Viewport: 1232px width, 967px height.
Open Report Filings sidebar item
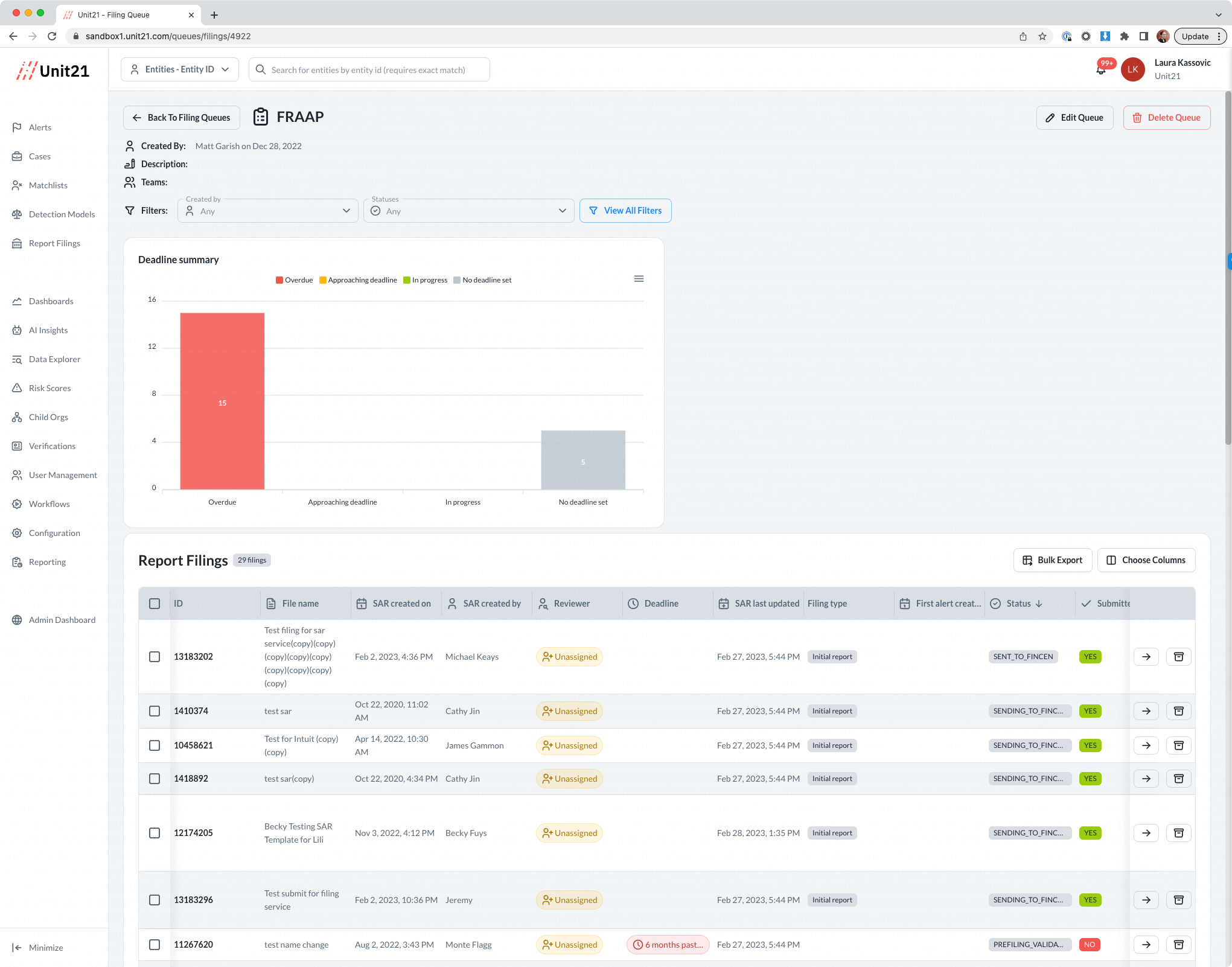(54, 243)
